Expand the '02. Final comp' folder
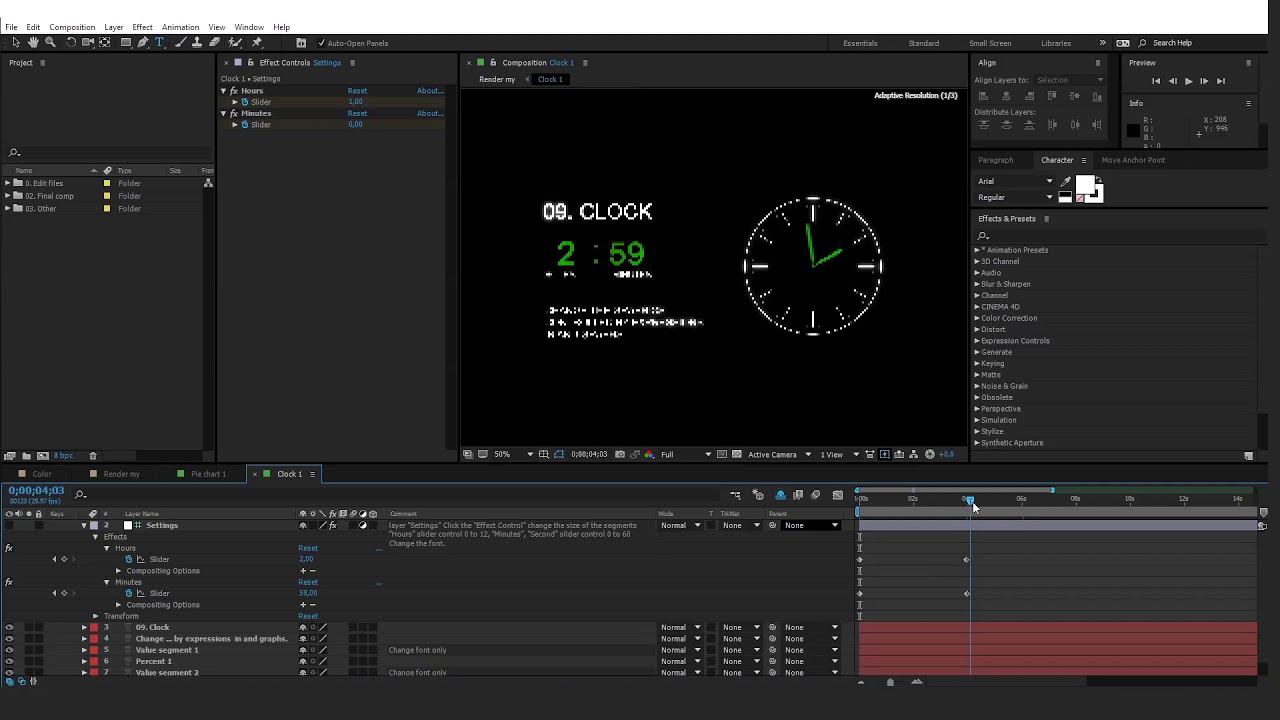This screenshot has height=720, width=1280. (x=8, y=196)
